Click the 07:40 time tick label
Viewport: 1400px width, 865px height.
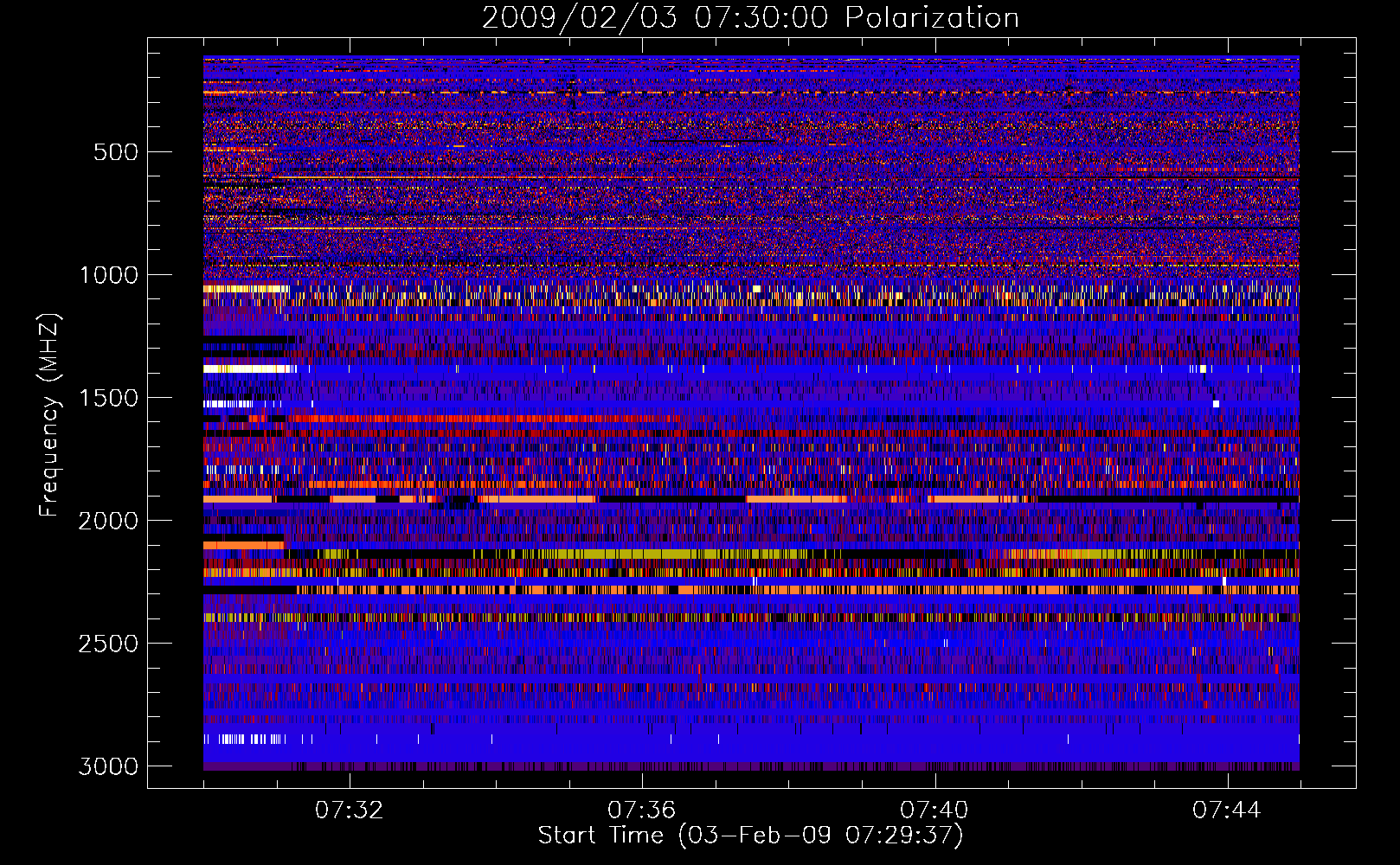(934, 810)
